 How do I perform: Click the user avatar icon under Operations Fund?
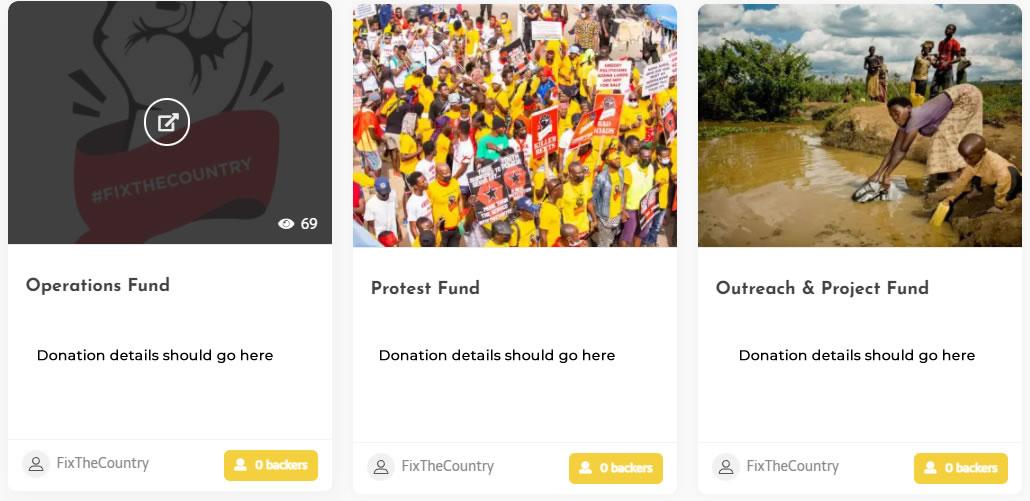pos(35,464)
